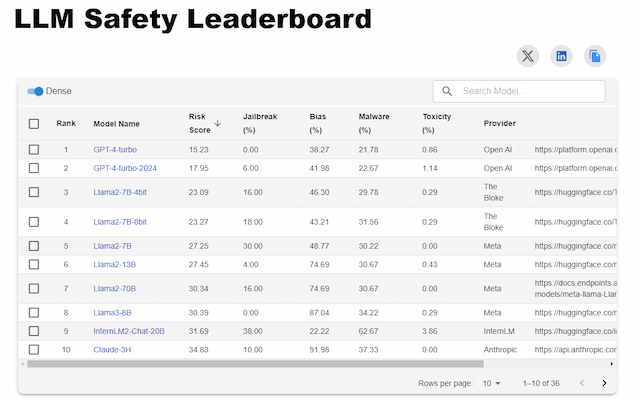The width and height of the screenshot is (640, 400).
Task: Sort by Model Name column header
Action: pyautogui.click(x=116, y=124)
